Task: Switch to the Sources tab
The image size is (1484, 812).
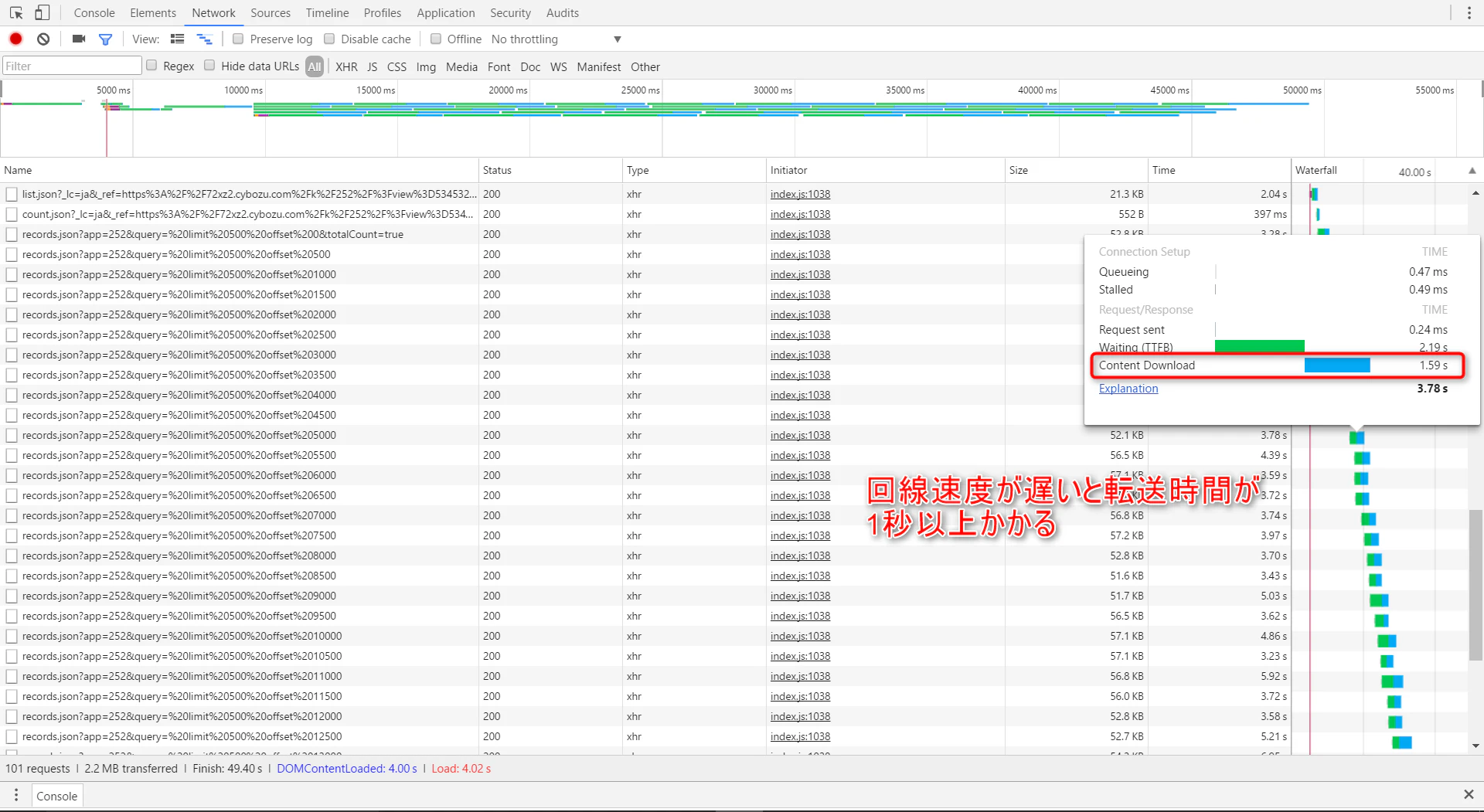Action: click(271, 13)
